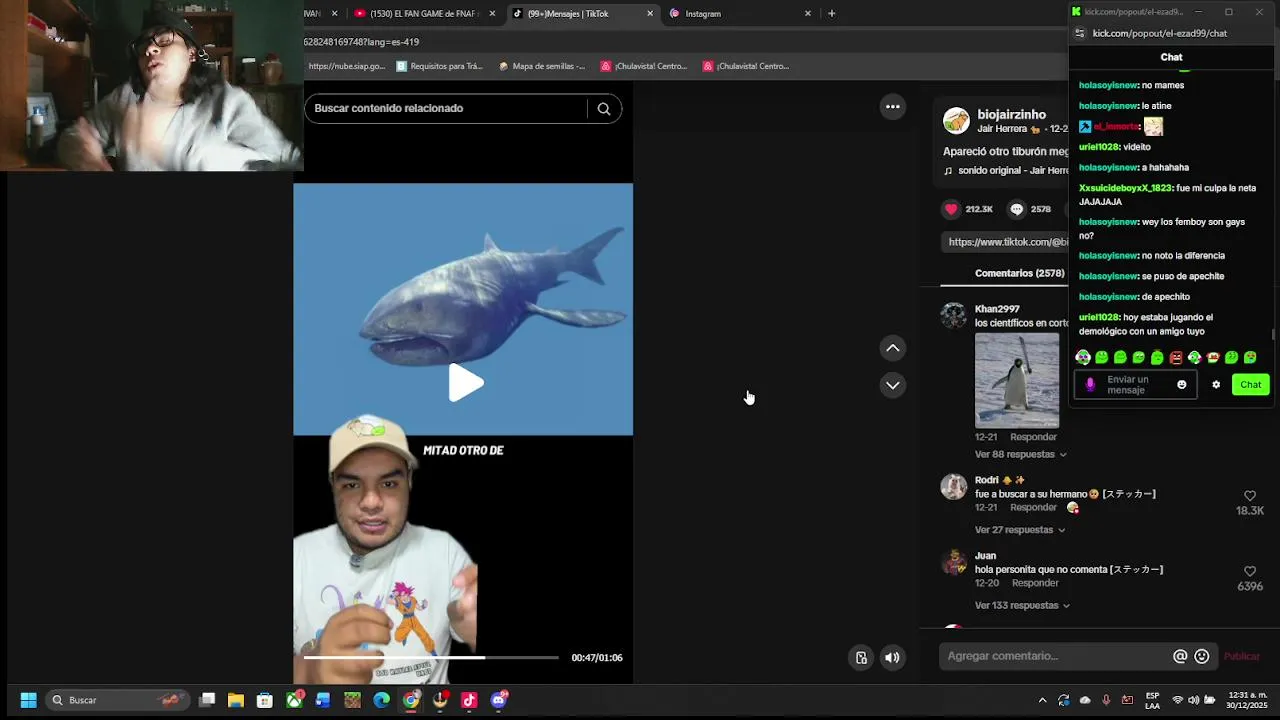Image resolution: width=1280 pixels, height=720 pixels.
Task: Open the nube.siap.go bookmark
Action: click(346, 66)
